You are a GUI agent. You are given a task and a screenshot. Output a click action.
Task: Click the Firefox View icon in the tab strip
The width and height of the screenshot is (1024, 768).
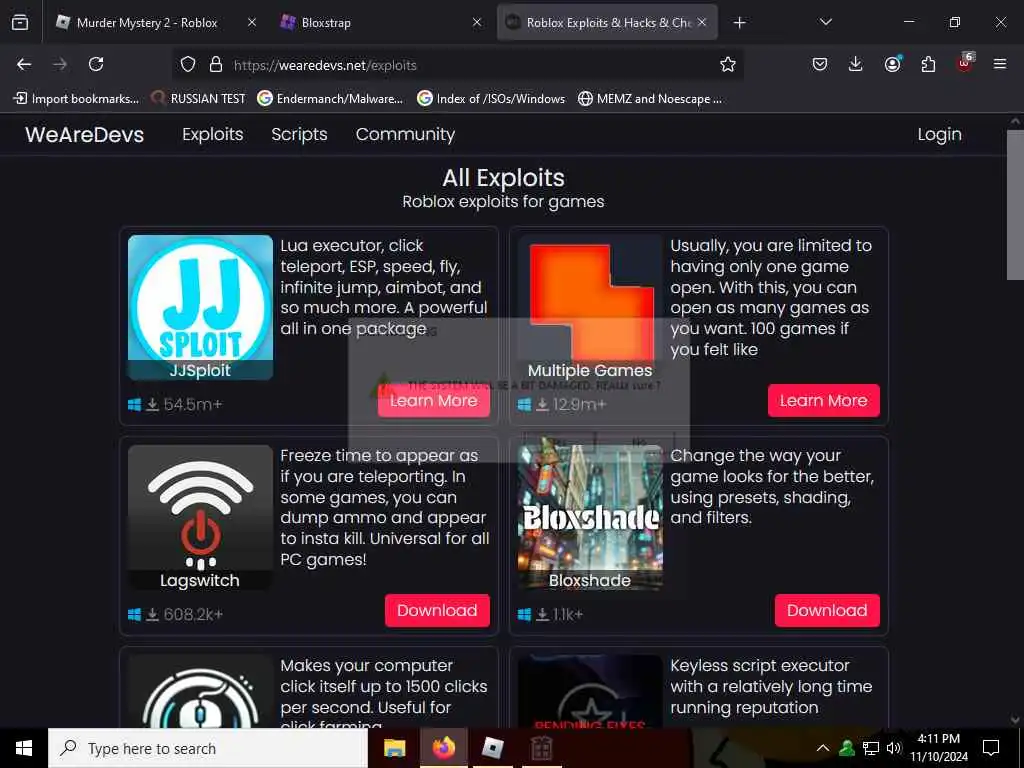click(x=20, y=22)
